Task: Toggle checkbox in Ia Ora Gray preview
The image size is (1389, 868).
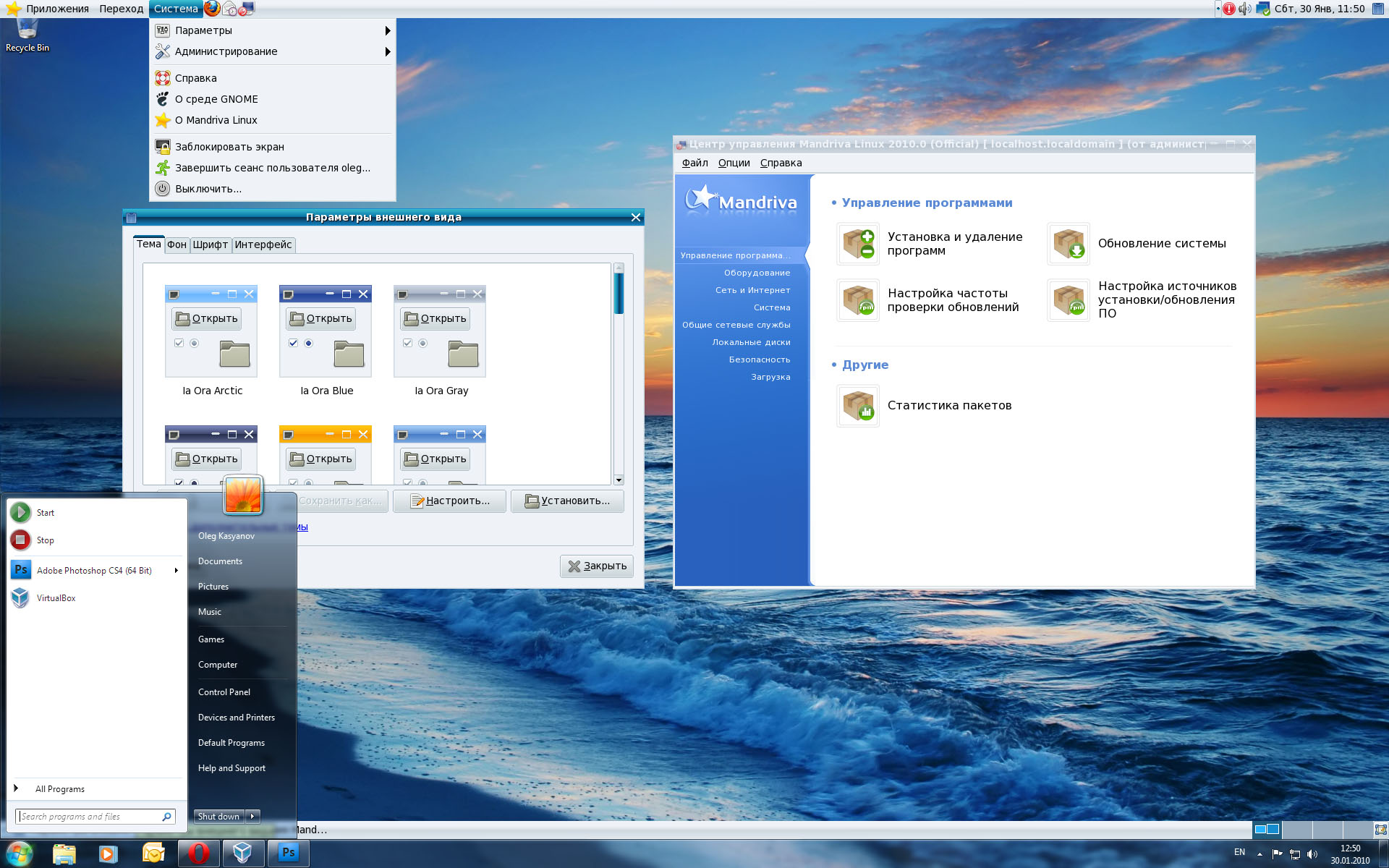Action: (407, 343)
